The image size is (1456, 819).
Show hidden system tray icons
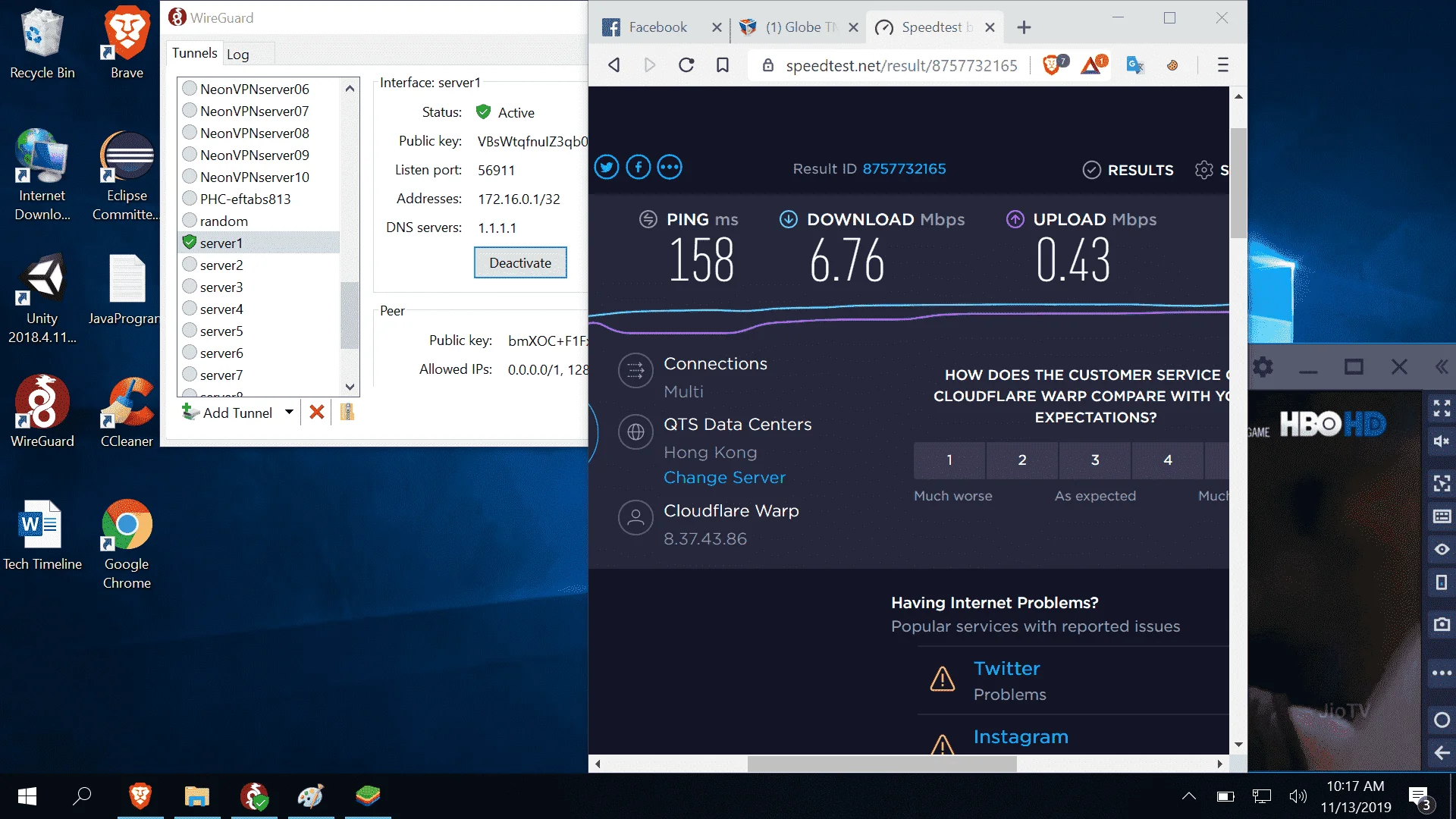(x=1188, y=796)
